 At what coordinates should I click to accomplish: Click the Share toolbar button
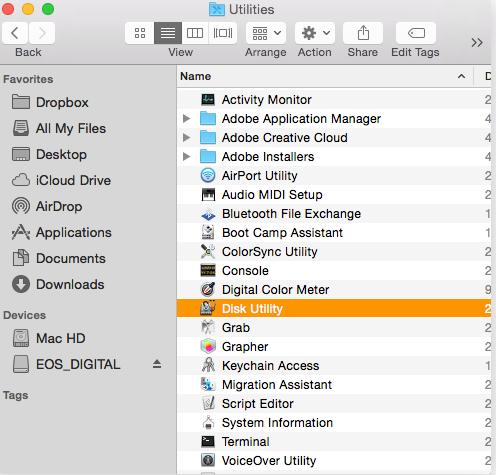point(363,33)
